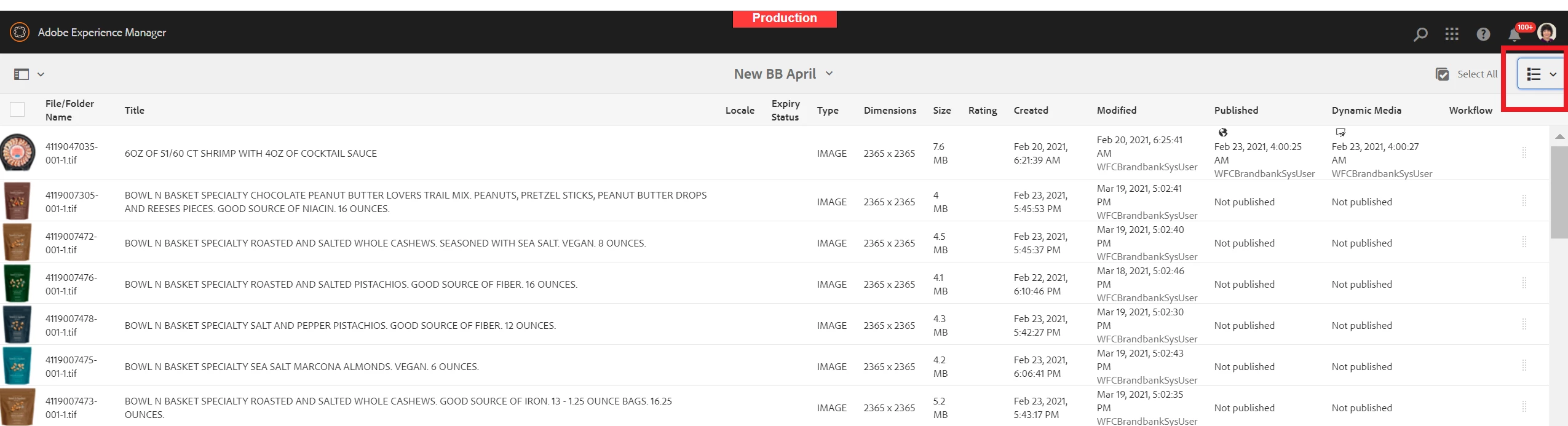This screenshot has width=1568, height=426.
Task: Sort by Size column header
Action: [941, 110]
